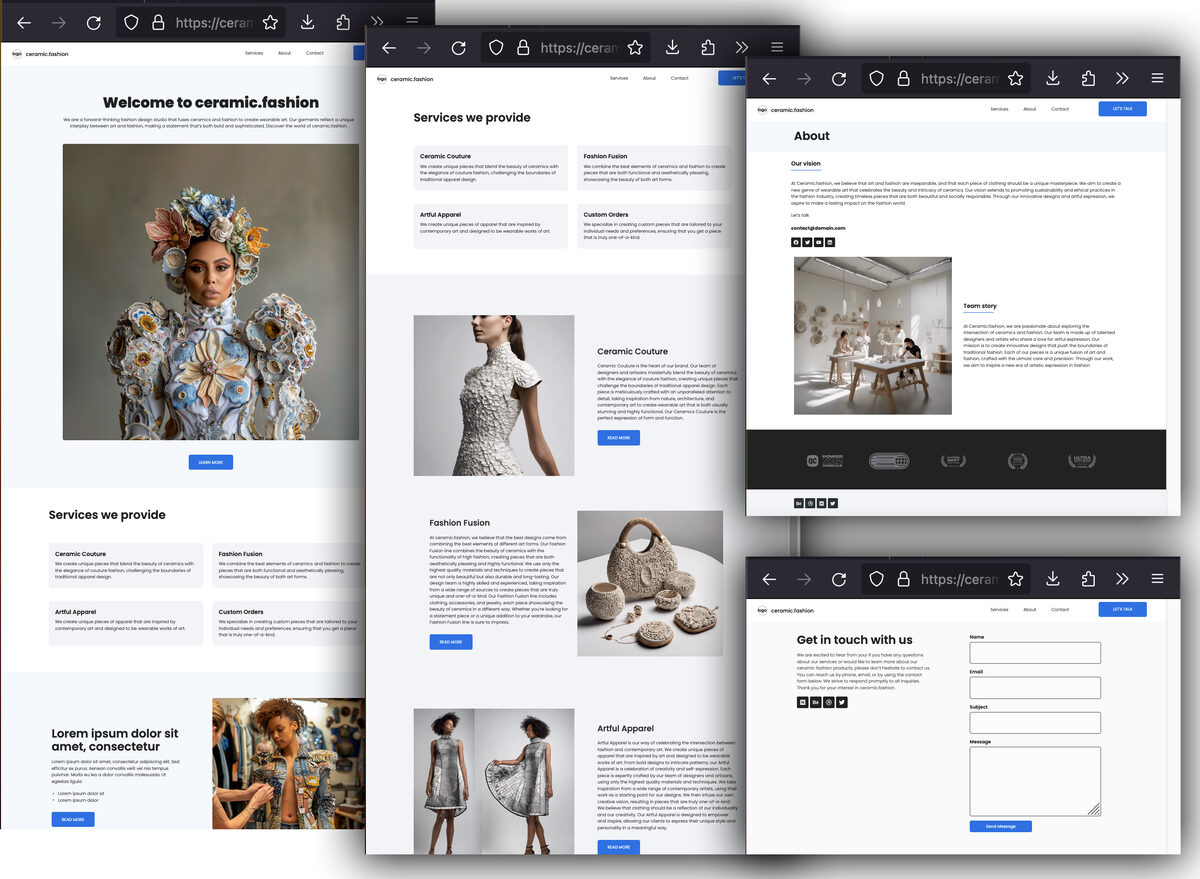Click READ MORE under Artful Apparel description
The image size is (1200, 879).
tap(619, 847)
